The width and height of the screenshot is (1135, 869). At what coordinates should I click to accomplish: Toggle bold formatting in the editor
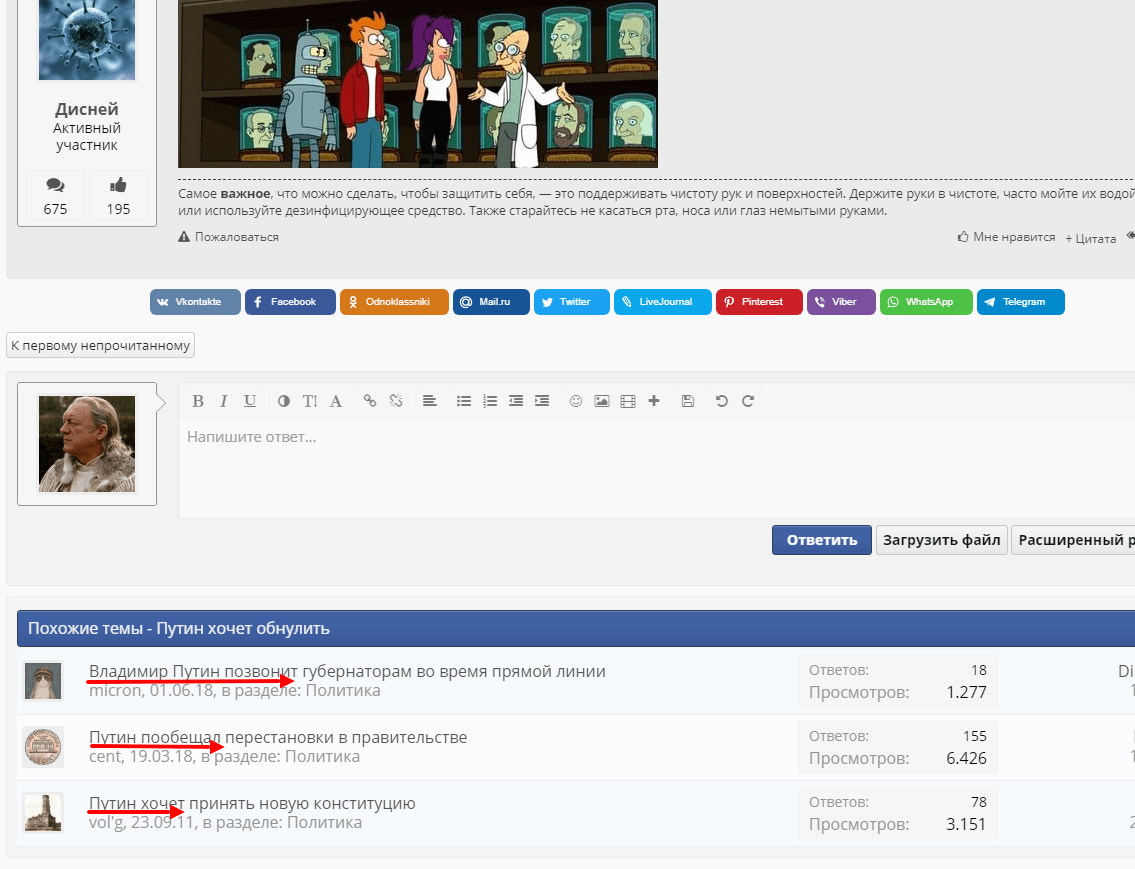198,401
